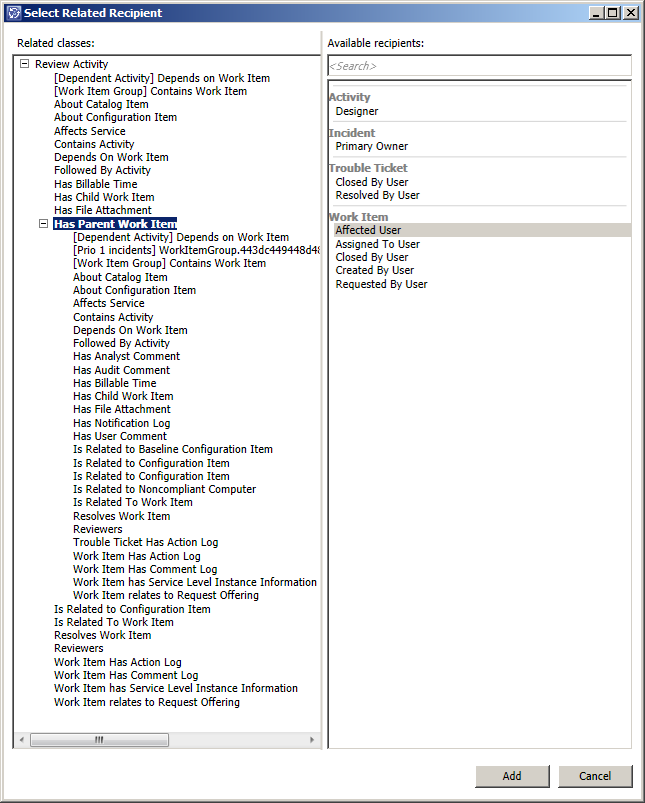Click the horizontal scrollbar thumb in the tree
645x803 pixels.
pos(99,739)
